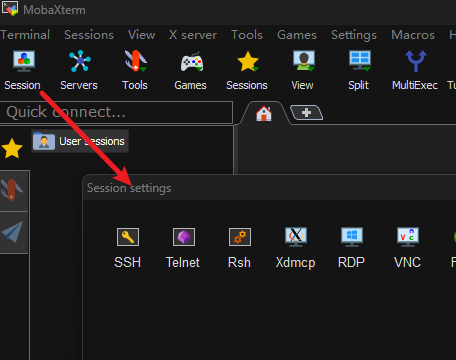Select the Rsh session type

[x=239, y=248]
